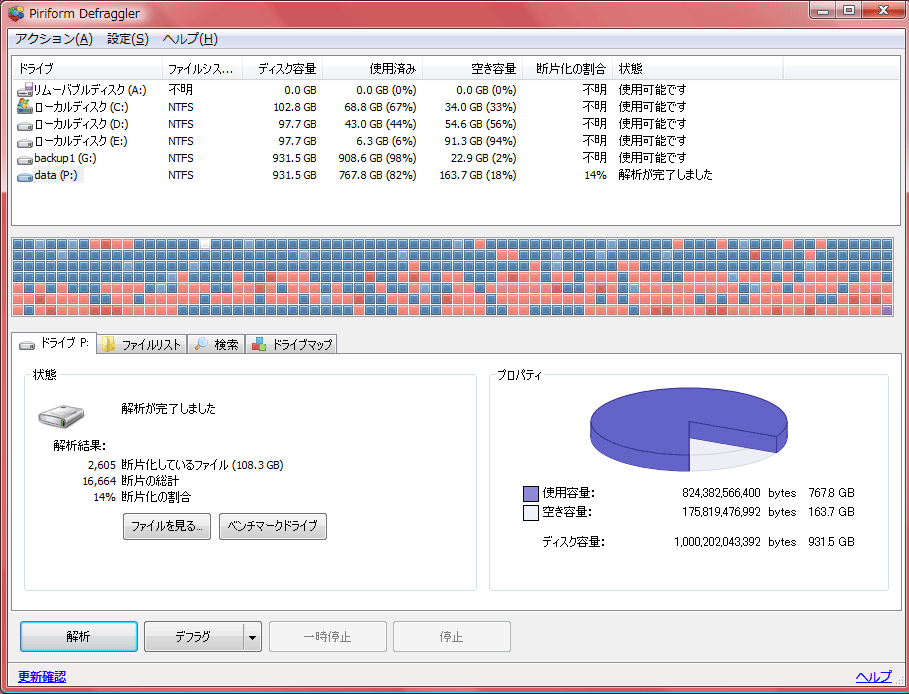Open the デフラグ button dropdown arrow
This screenshot has width=909, height=694.
click(252, 637)
